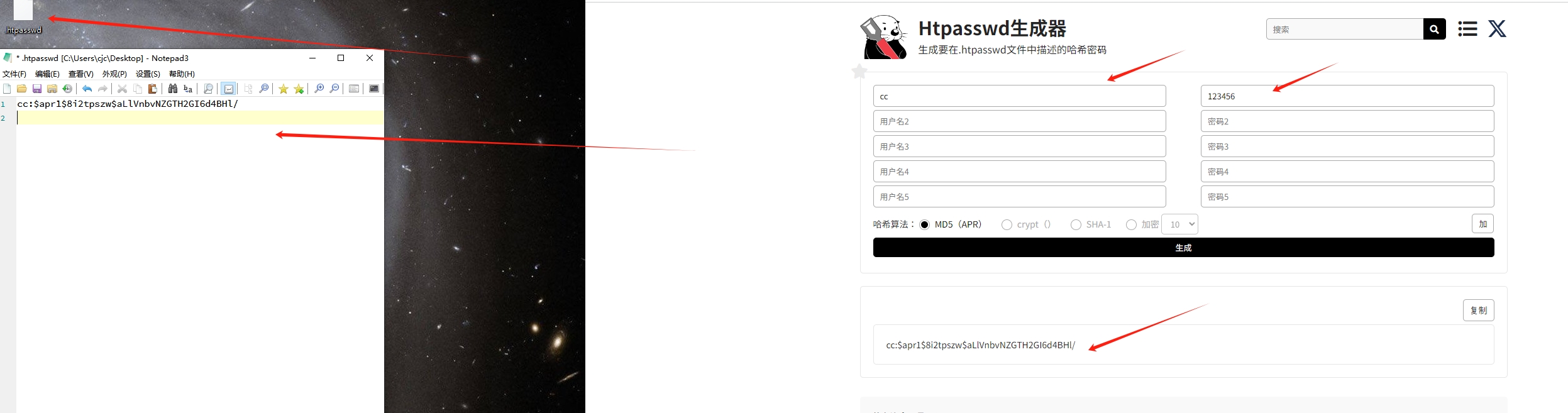The height and width of the screenshot is (413, 1568).
Task: Click the first username field containing cc
Action: pyautogui.click(x=1019, y=96)
